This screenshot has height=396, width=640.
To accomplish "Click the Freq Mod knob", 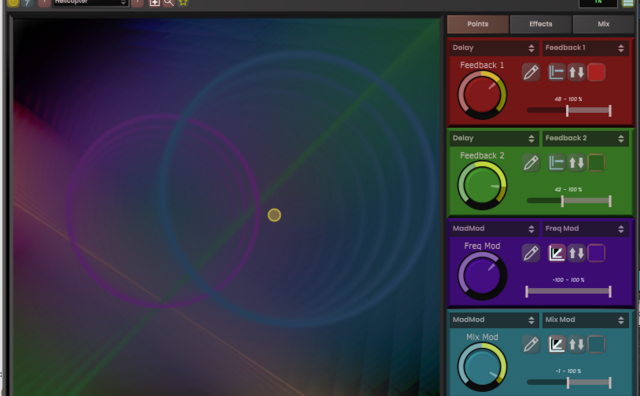I will (x=482, y=276).
